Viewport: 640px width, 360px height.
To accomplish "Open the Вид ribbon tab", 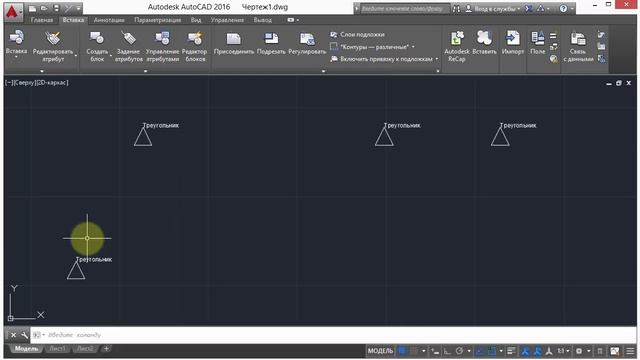I will tap(196, 20).
